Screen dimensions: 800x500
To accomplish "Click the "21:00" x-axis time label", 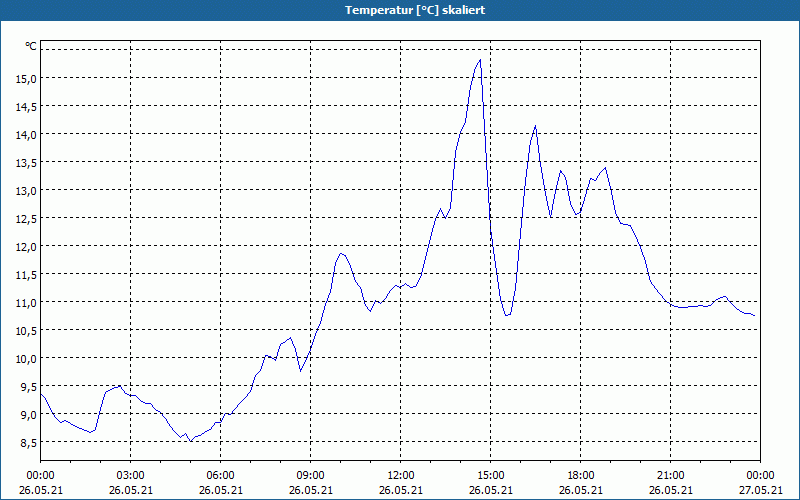I will [670, 476].
